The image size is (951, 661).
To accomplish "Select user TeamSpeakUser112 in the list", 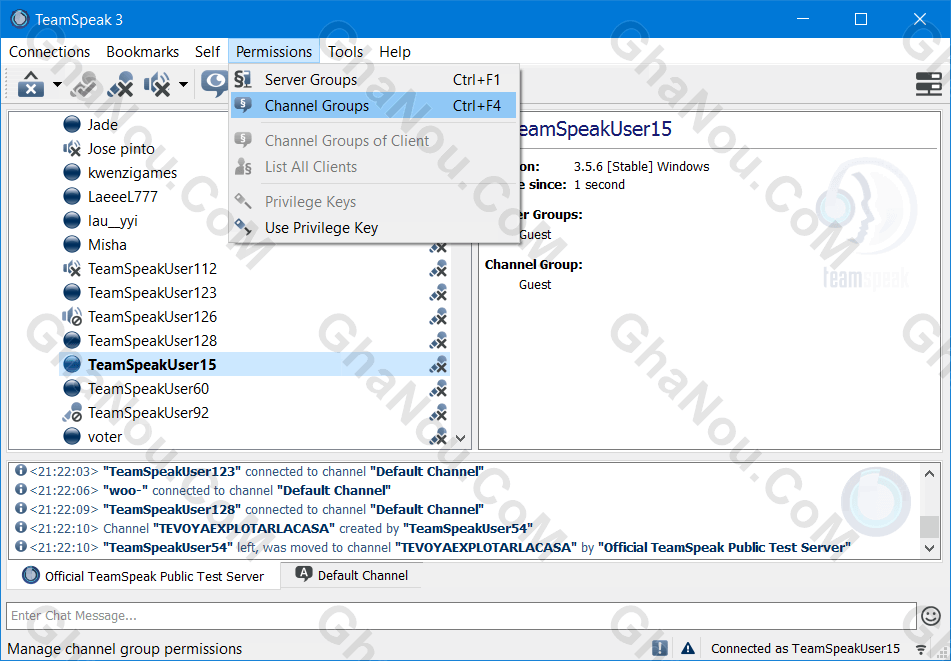I will (152, 269).
